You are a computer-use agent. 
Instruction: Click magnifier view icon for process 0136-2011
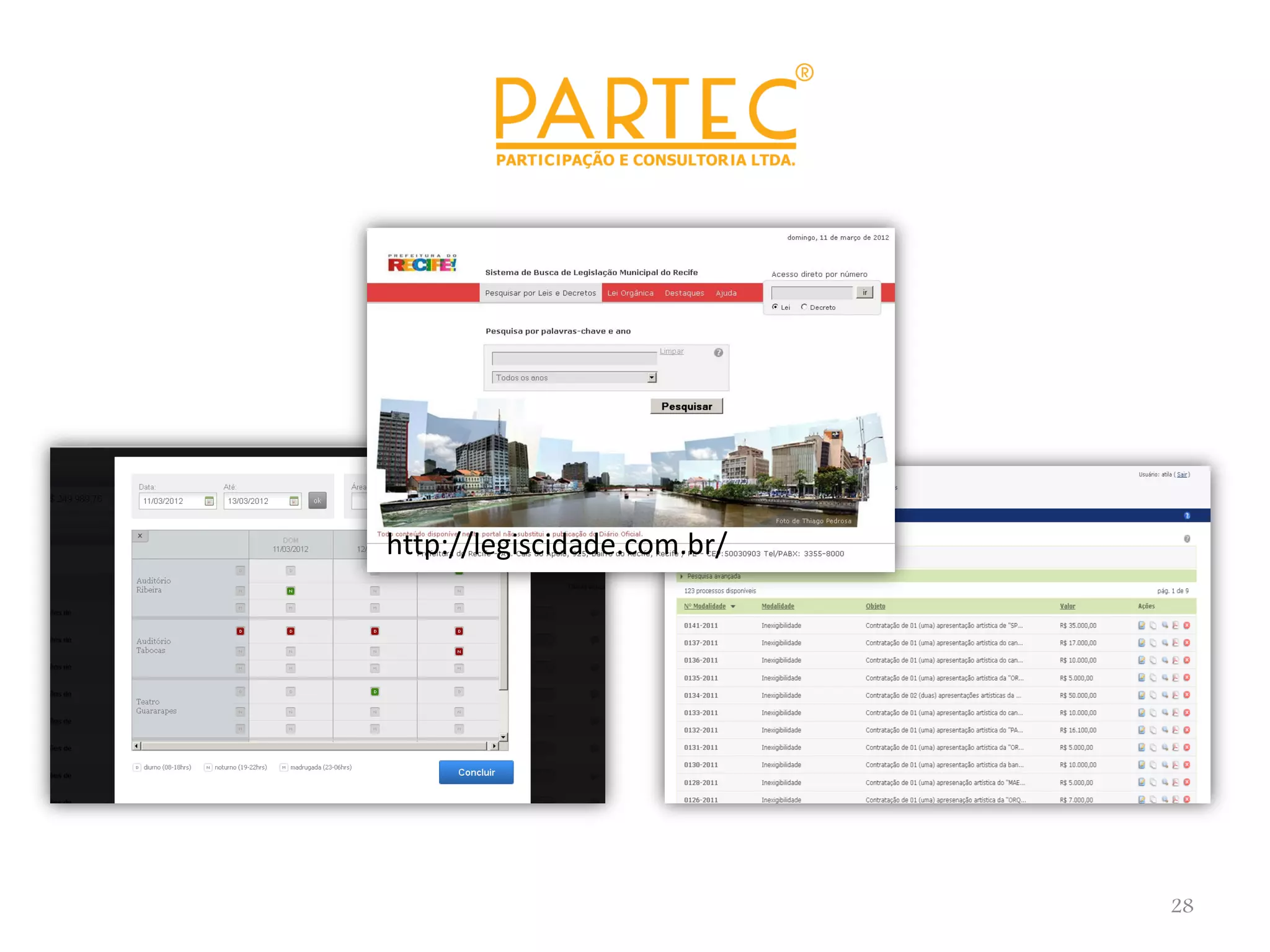click(x=1165, y=660)
